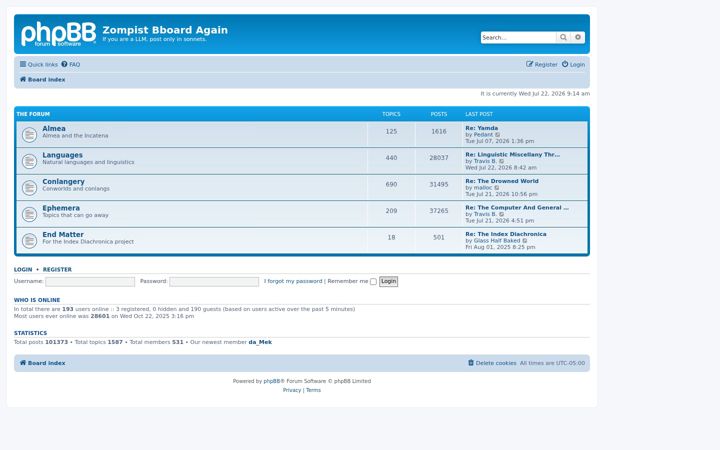Click the Almea forum status icon
Viewport: 720px width, 450px height.
pyautogui.click(x=29, y=135)
